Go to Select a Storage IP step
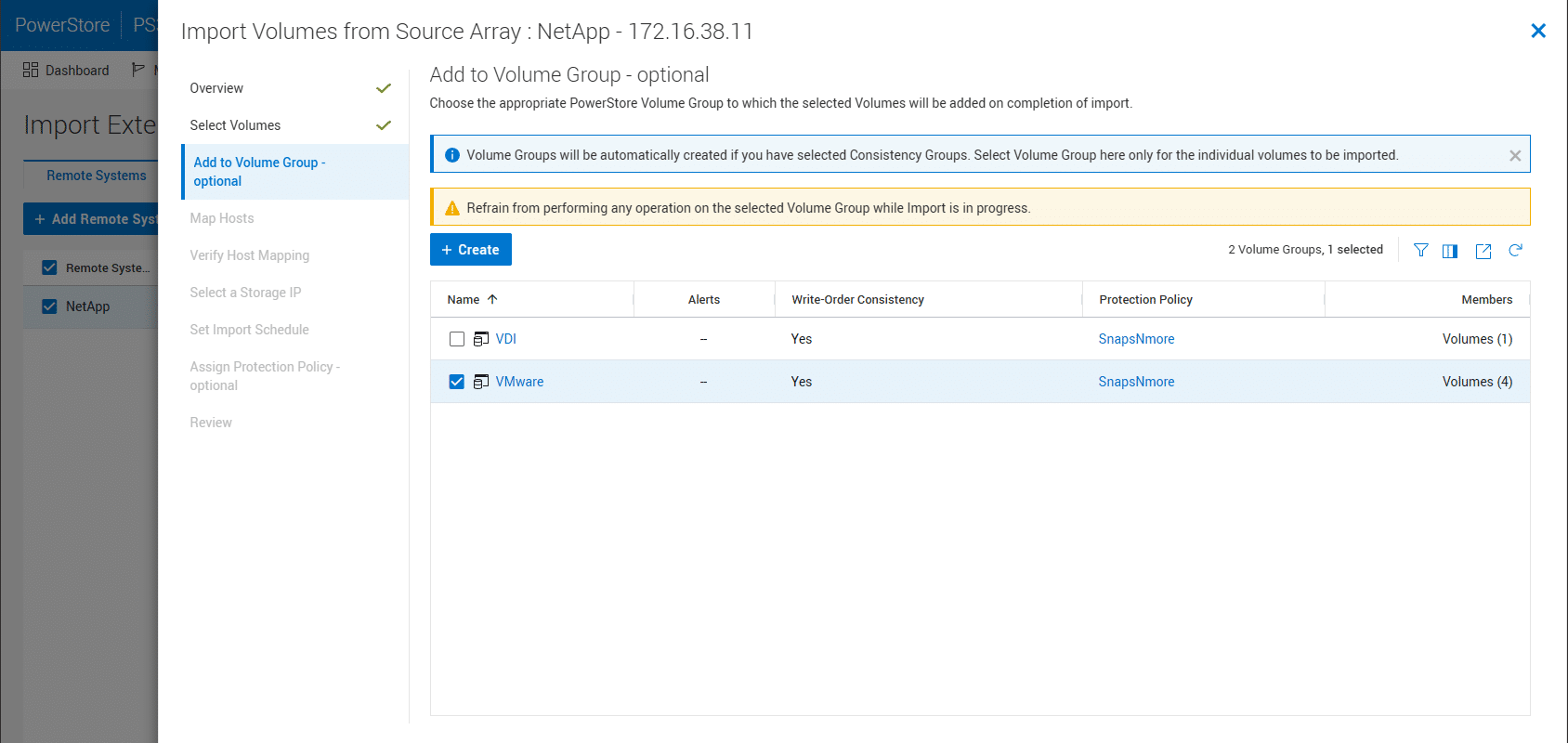The image size is (1568, 743). coord(245,293)
